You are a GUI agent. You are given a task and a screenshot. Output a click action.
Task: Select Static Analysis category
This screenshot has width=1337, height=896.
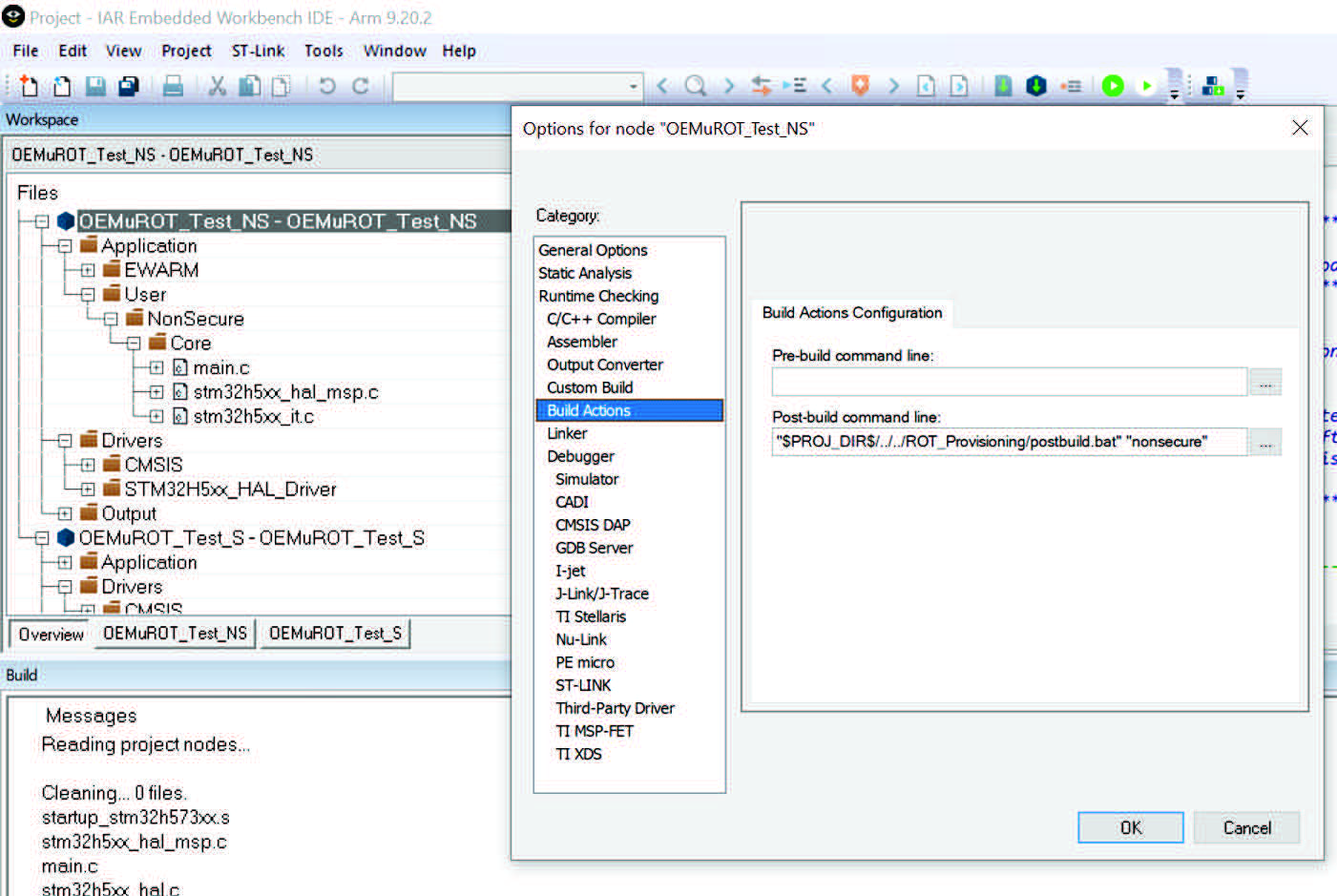(585, 273)
